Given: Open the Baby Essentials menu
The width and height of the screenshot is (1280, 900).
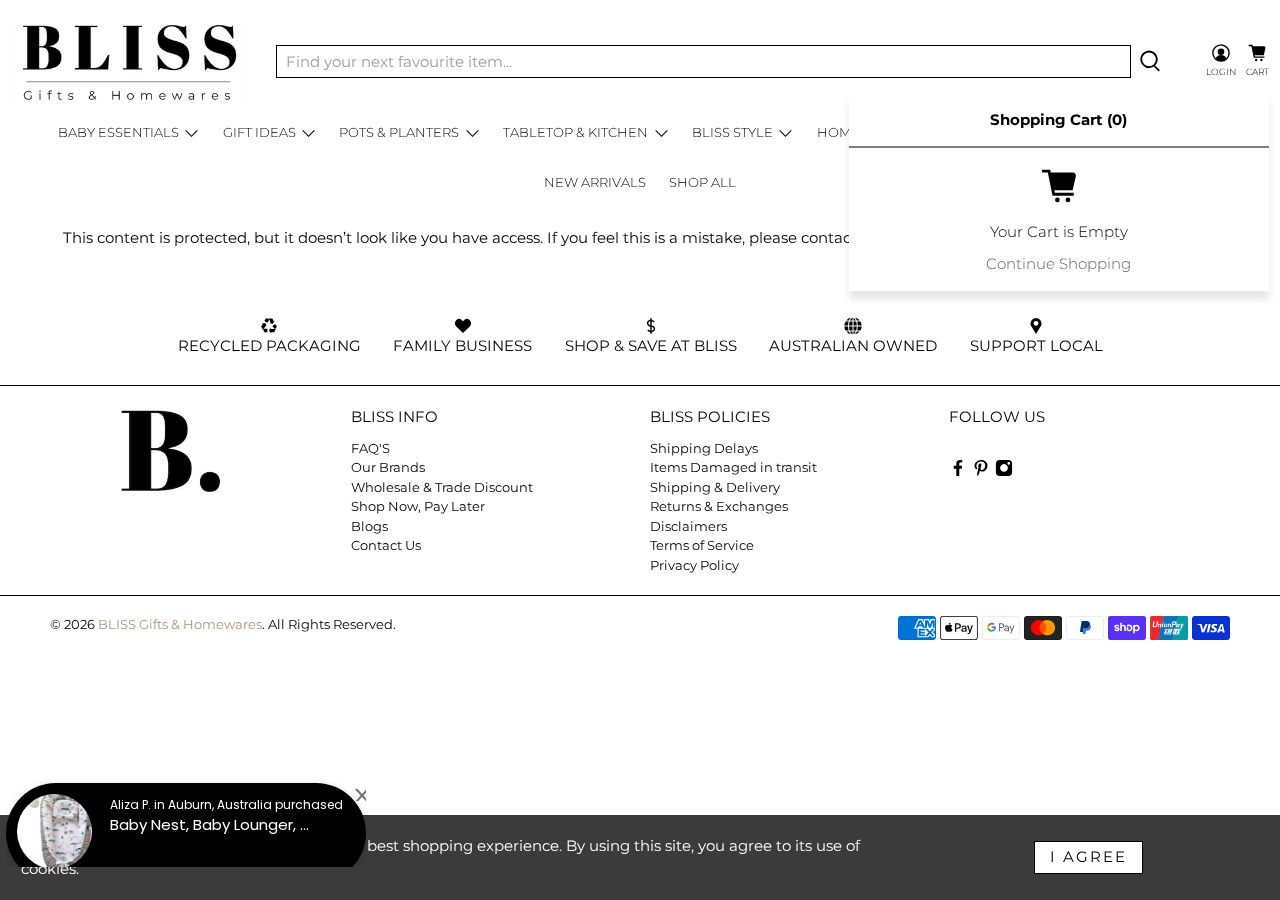Looking at the screenshot, I should [118, 133].
